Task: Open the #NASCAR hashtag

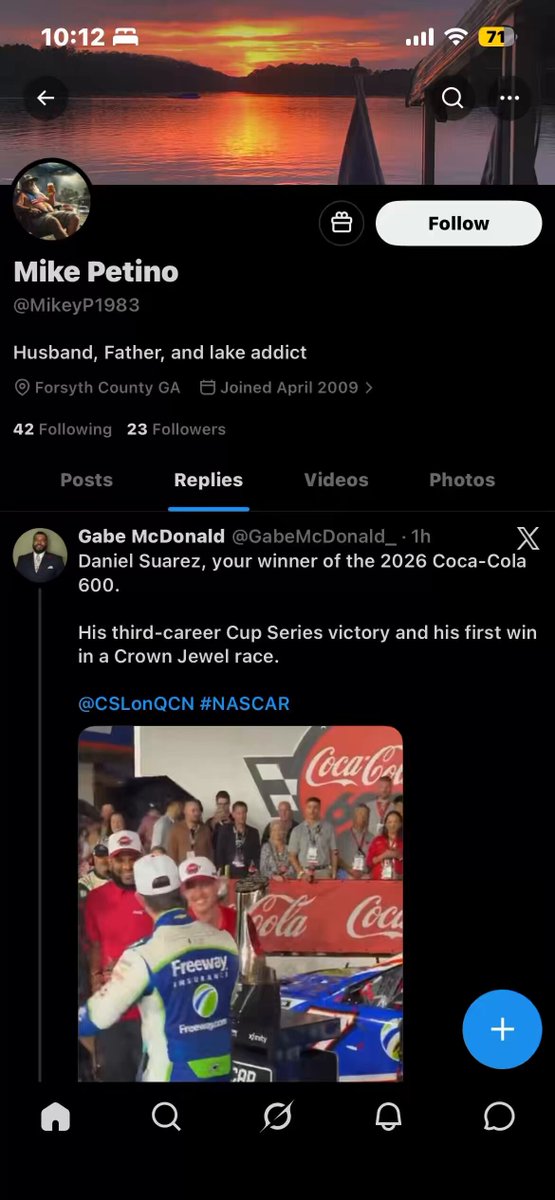Action: pos(245,704)
